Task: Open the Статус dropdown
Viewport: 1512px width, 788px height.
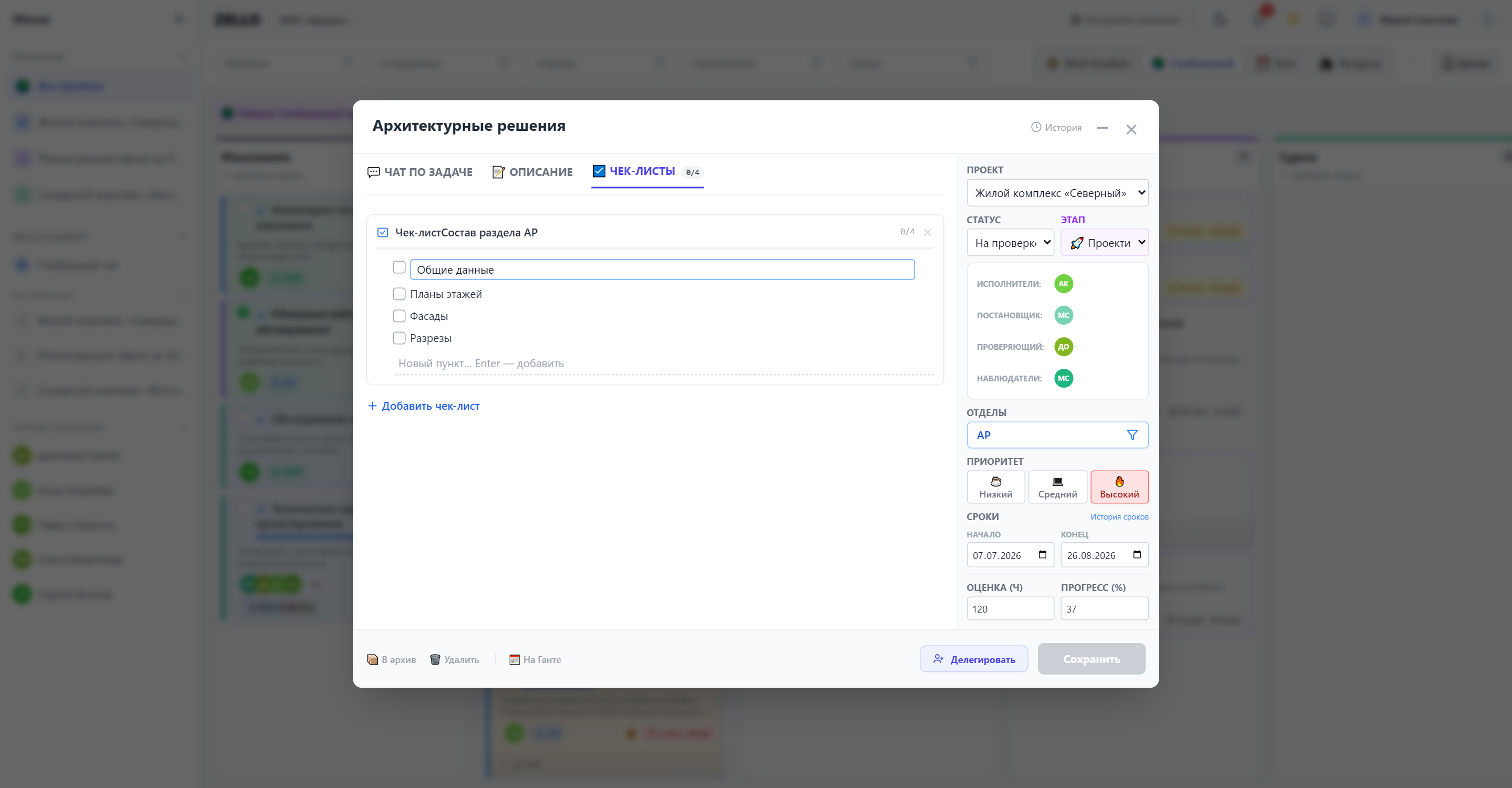Action: click(1010, 243)
